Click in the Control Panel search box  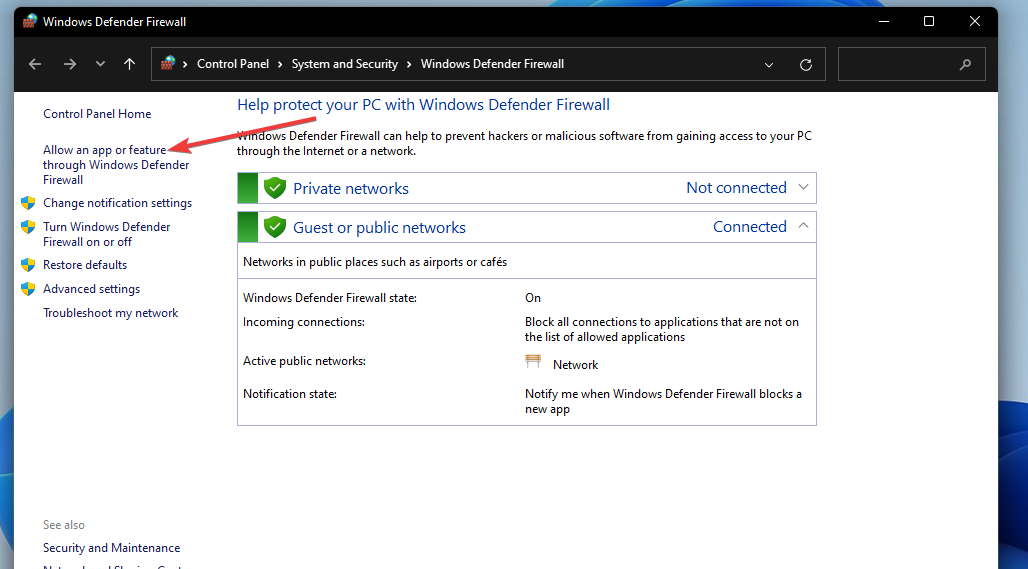[900, 64]
